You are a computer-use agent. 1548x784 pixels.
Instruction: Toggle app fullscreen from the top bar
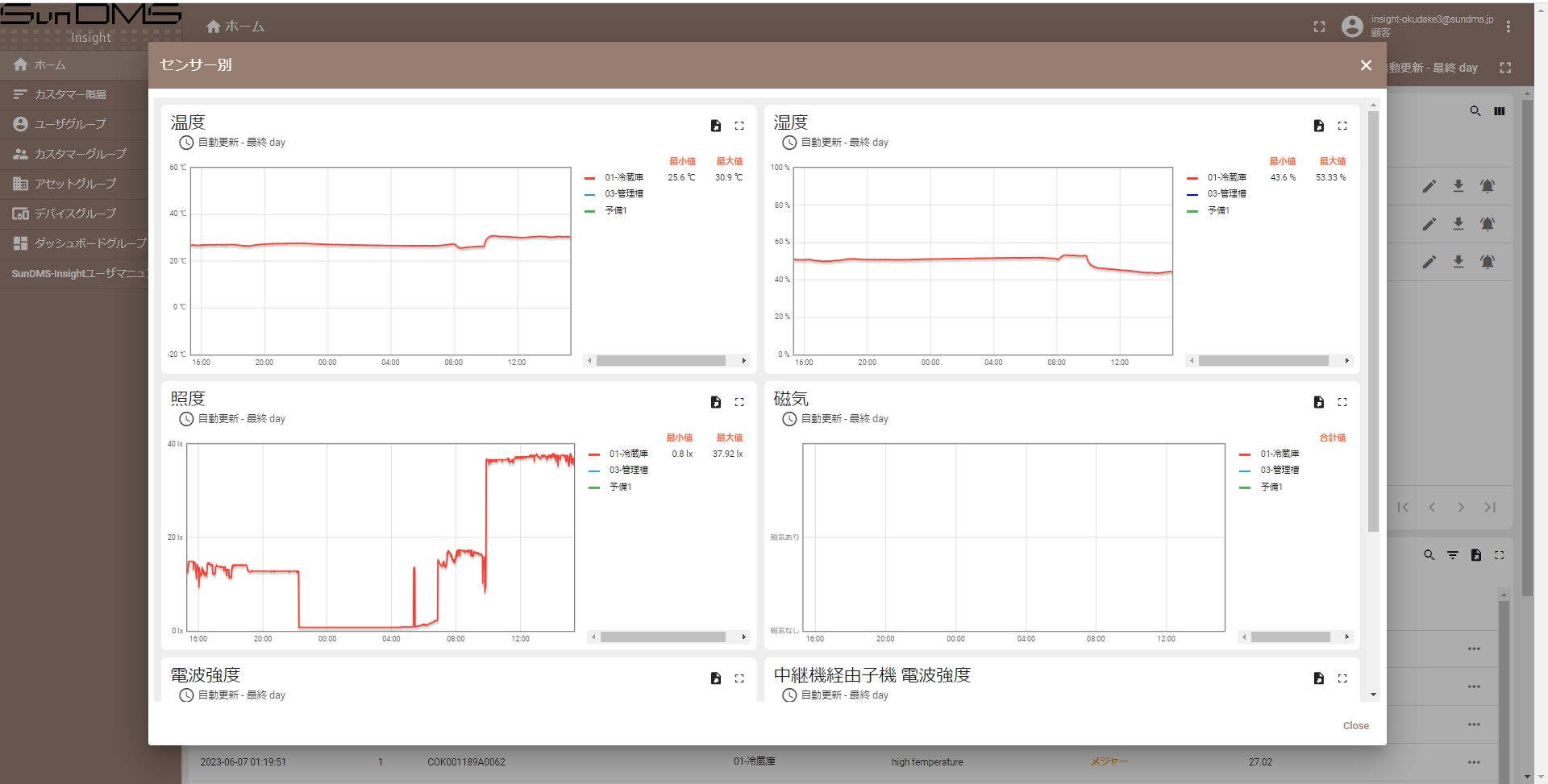(1319, 27)
